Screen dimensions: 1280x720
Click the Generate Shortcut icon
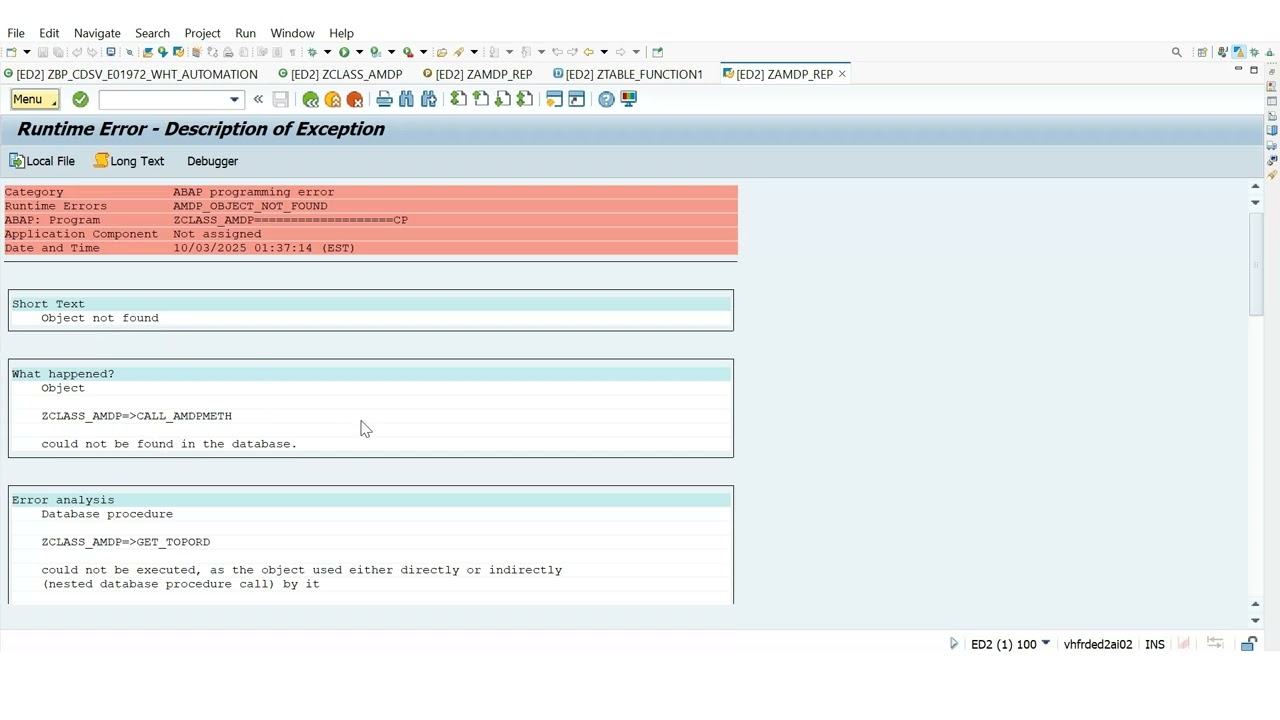tap(576, 99)
